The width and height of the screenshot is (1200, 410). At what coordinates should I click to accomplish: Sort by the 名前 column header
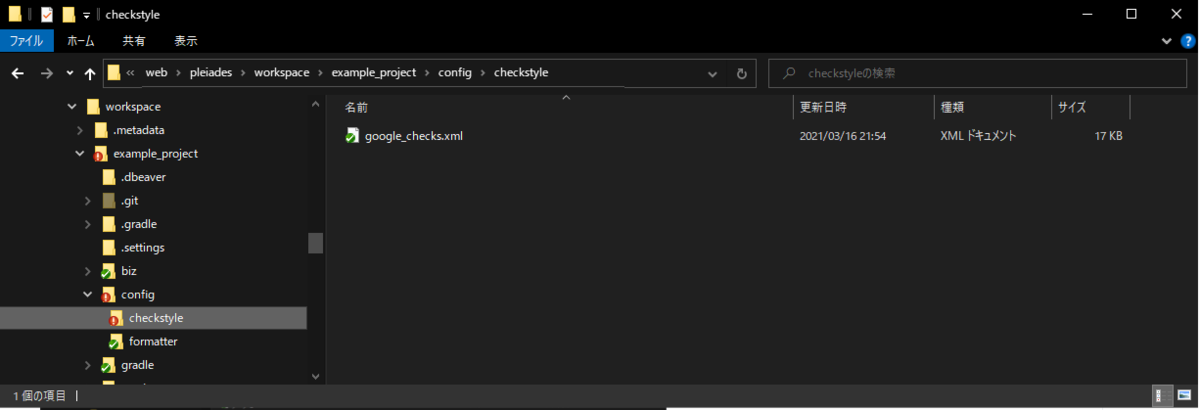tap(357, 107)
